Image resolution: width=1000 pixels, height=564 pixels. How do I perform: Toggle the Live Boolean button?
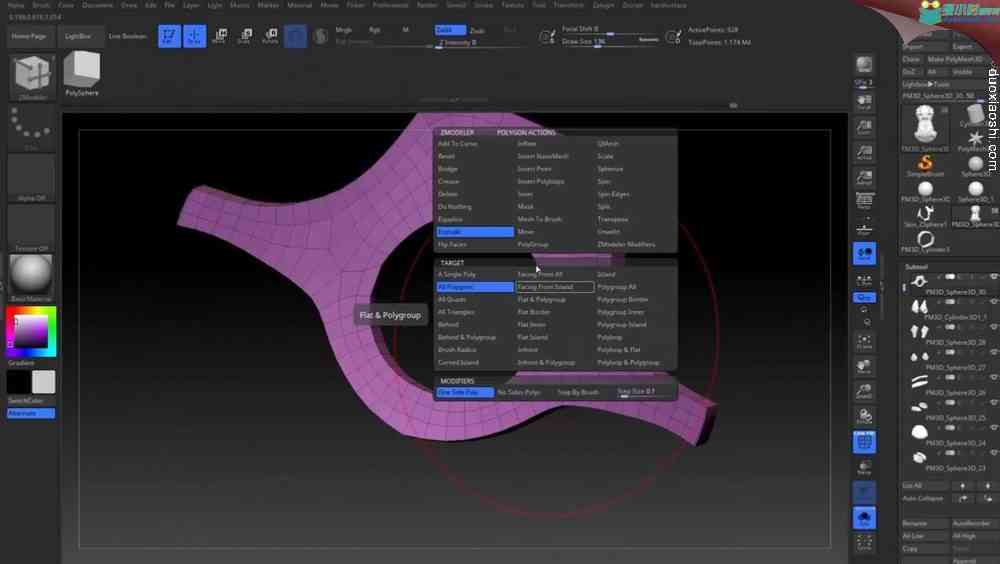128,36
